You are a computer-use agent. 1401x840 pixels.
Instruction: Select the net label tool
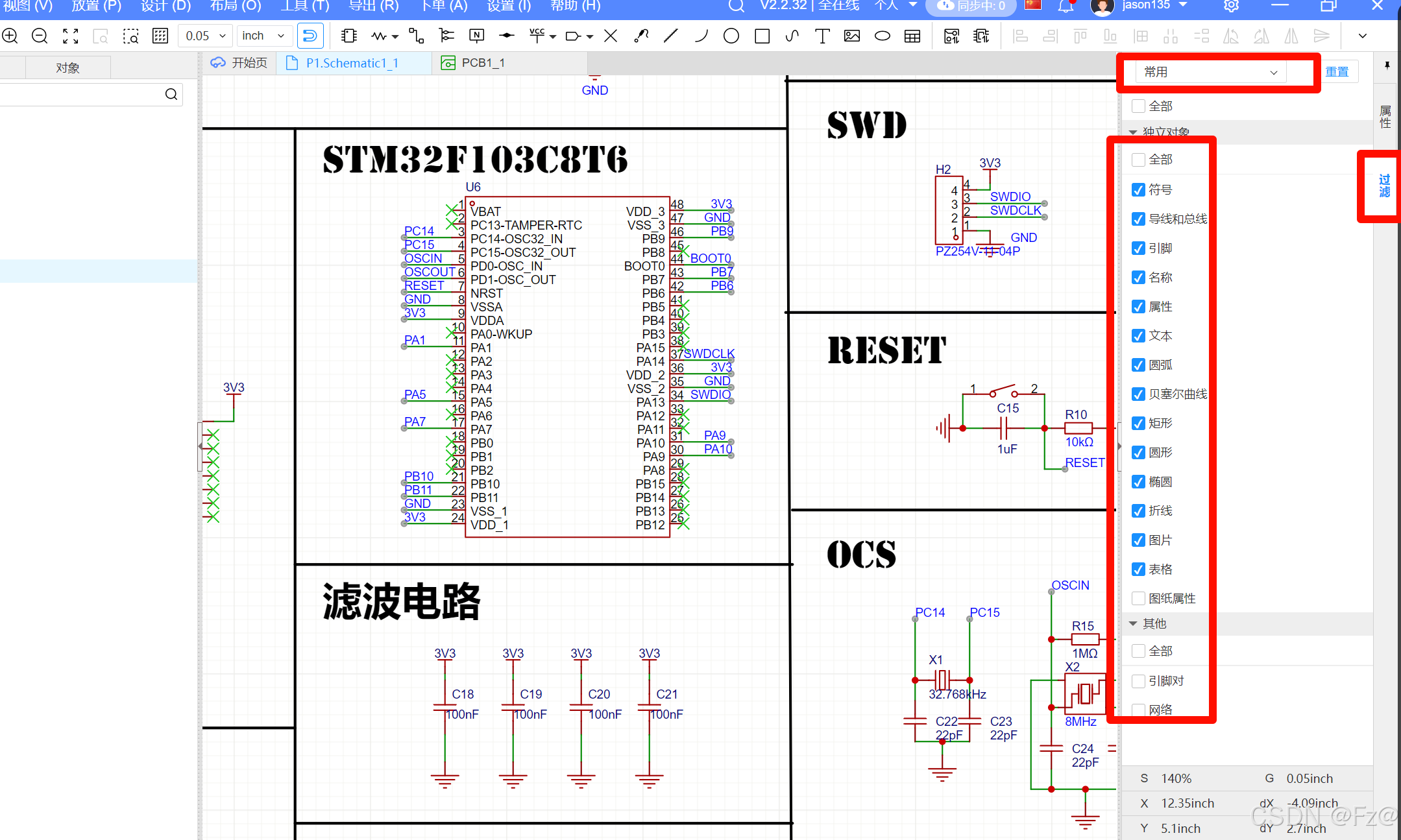point(477,36)
